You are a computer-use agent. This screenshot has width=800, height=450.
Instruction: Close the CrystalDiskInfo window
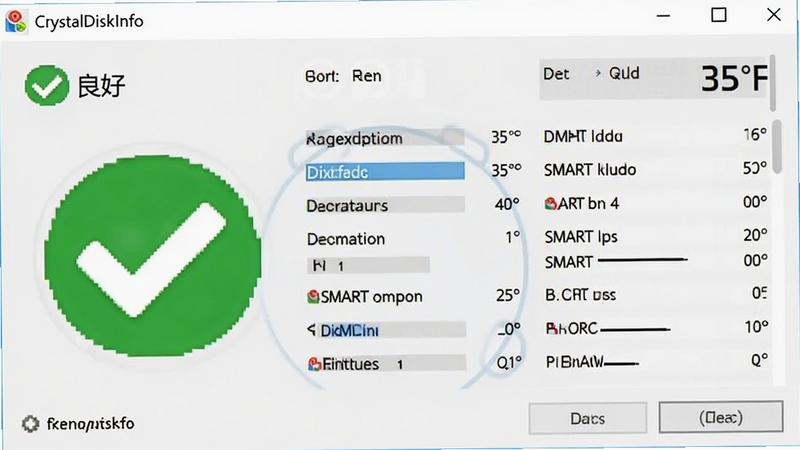774,15
